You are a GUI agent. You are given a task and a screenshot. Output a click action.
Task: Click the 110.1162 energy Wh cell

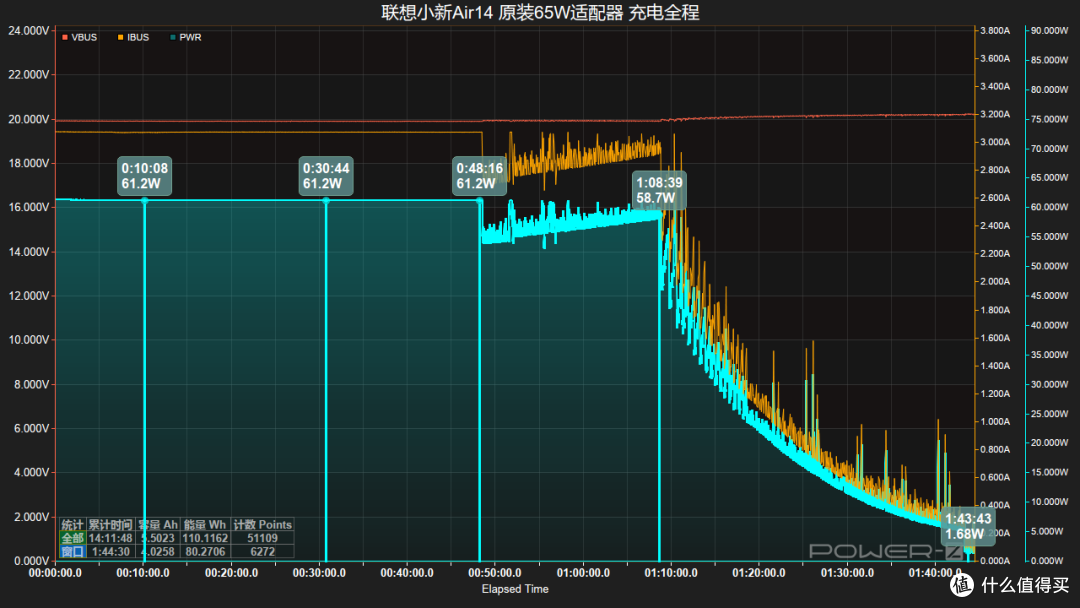tap(205, 538)
